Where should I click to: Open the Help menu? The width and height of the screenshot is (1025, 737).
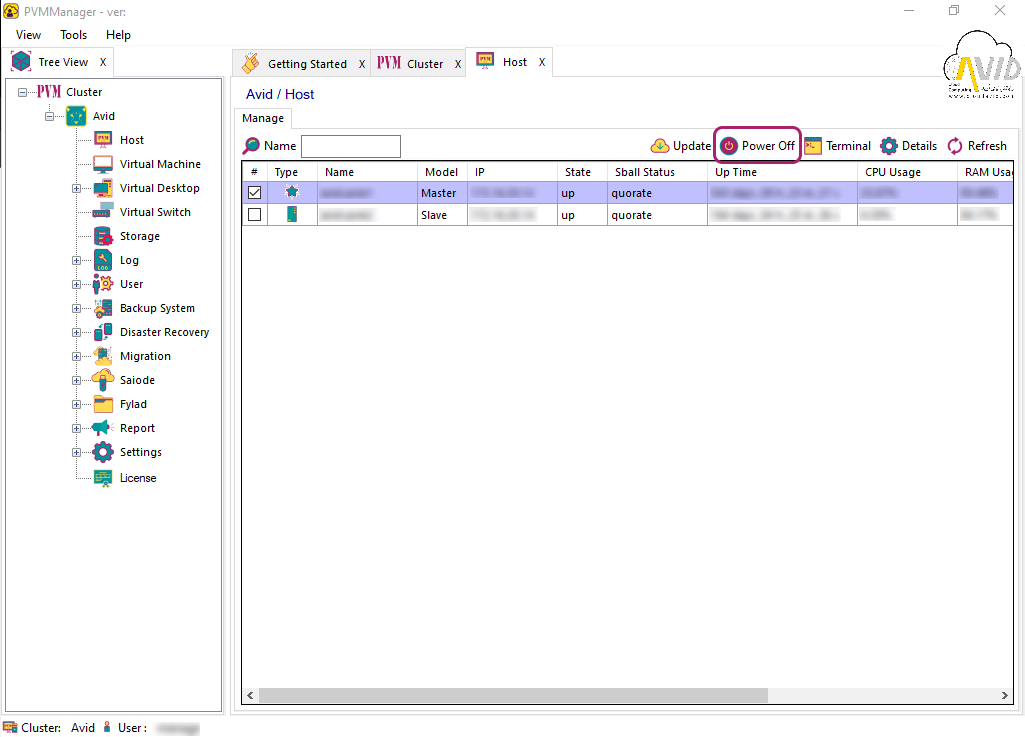(118, 35)
